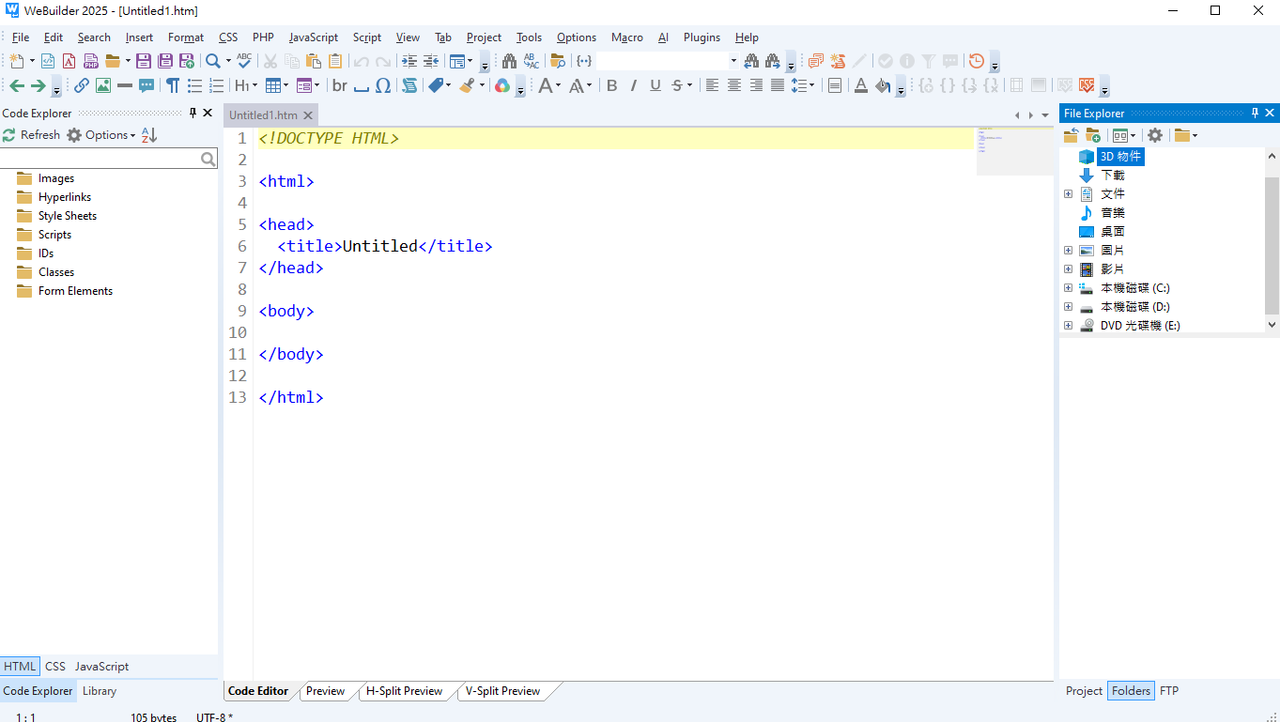The height and width of the screenshot is (722, 1280).
Task: Open the history clock icon in the toolbar
Action: coord(976,61)
